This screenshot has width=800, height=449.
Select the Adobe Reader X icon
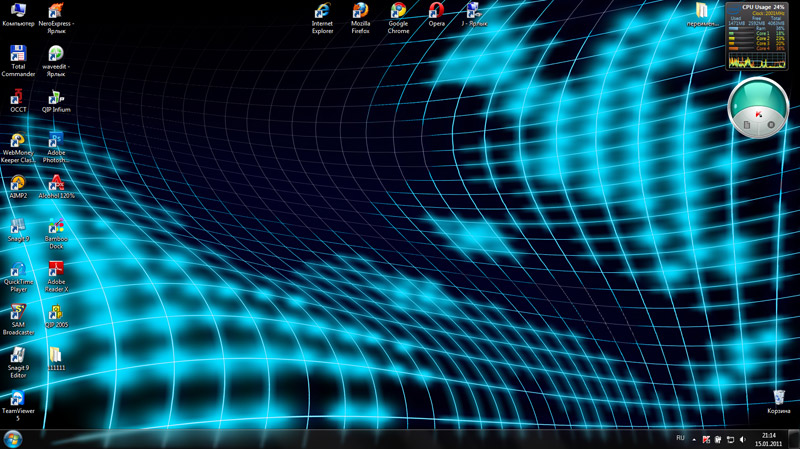(x=56, y=270)
